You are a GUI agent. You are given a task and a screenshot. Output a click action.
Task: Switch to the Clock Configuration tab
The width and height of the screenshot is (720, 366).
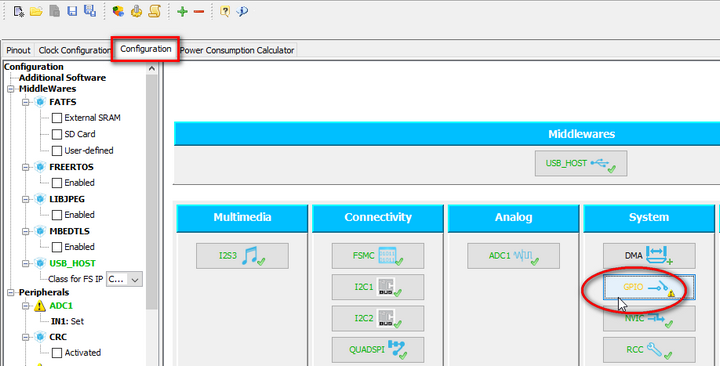coord(74,50)
